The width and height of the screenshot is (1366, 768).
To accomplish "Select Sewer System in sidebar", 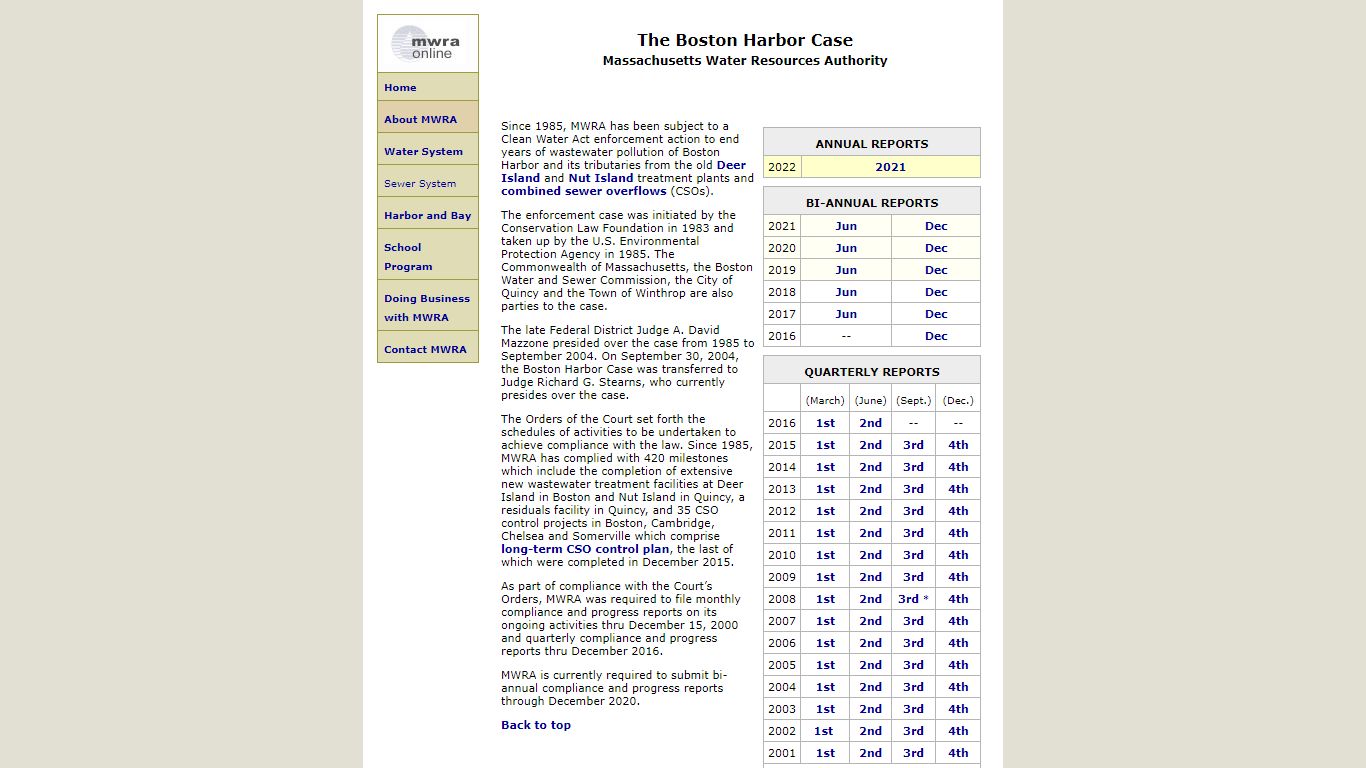I will [420, 184].
